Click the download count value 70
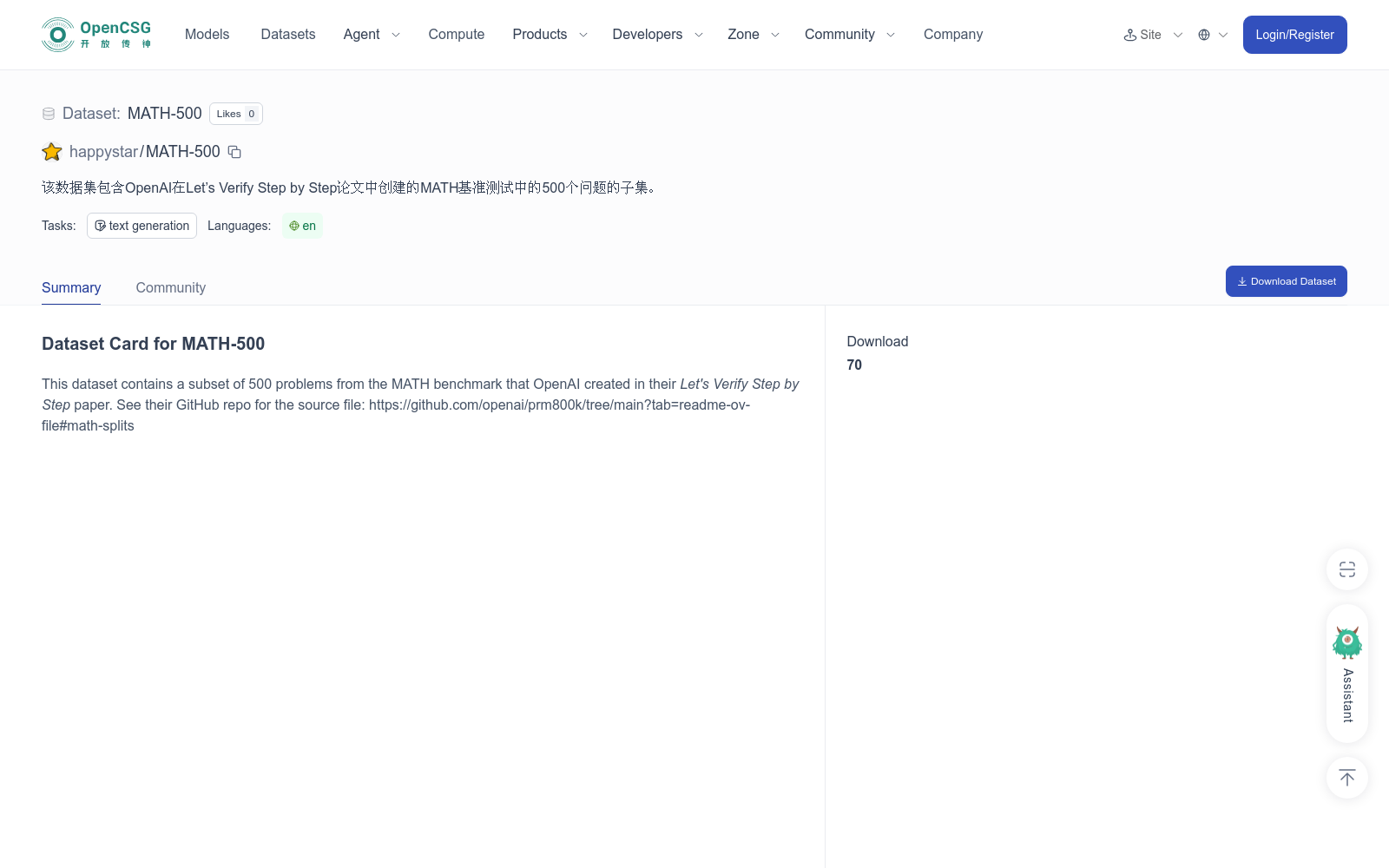 click(854, 365)
